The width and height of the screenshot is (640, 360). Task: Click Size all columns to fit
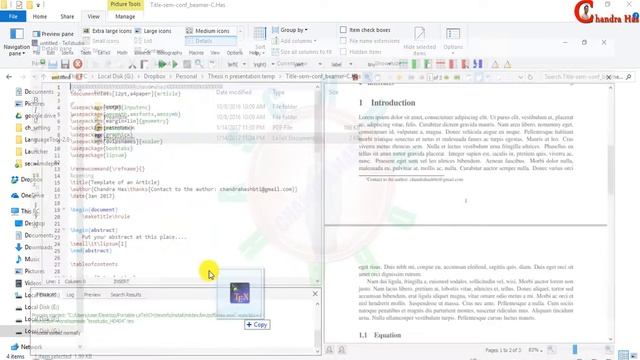click(x=302, y=52)
